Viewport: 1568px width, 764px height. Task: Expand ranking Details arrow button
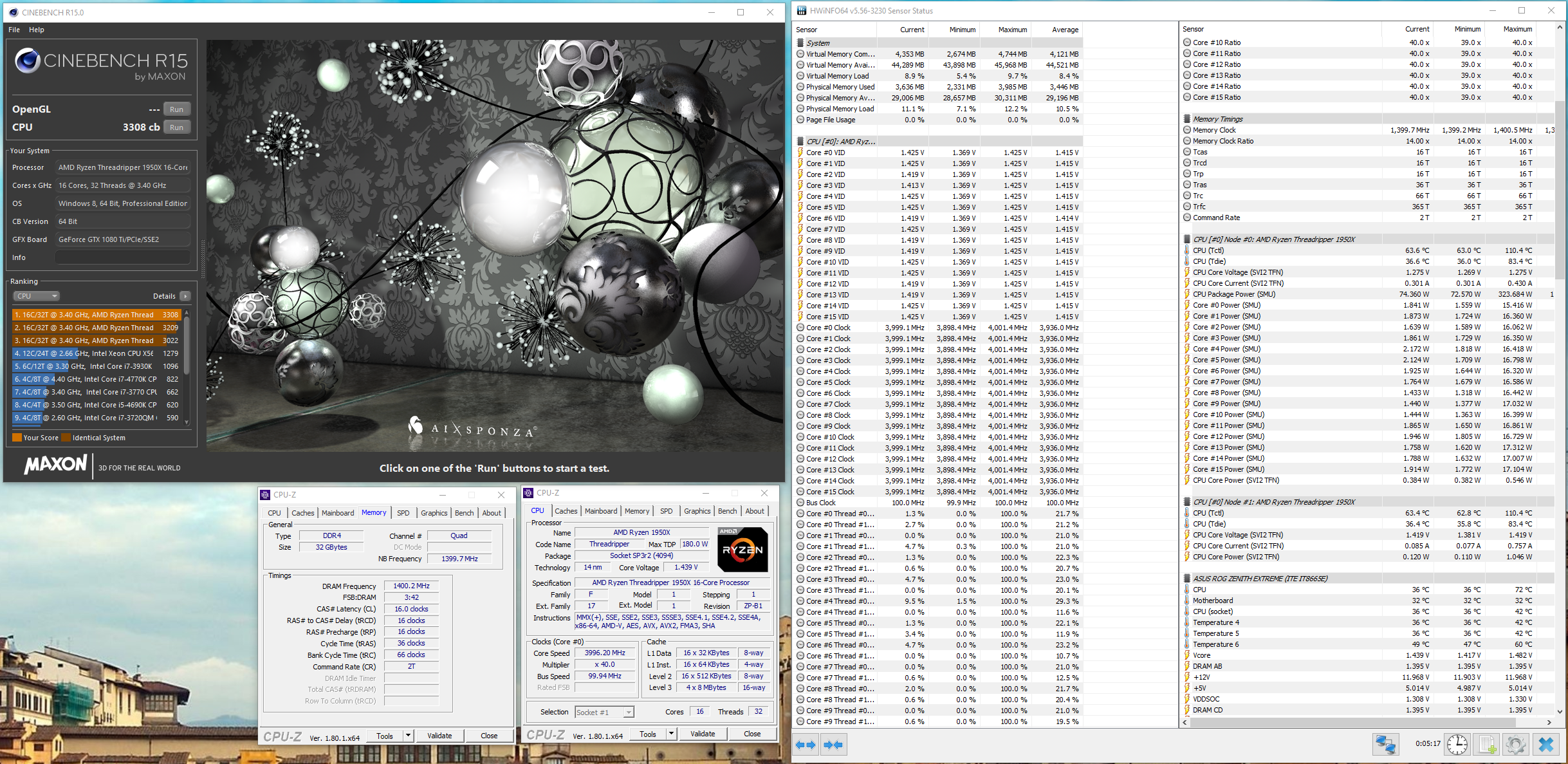click(185, 296)
